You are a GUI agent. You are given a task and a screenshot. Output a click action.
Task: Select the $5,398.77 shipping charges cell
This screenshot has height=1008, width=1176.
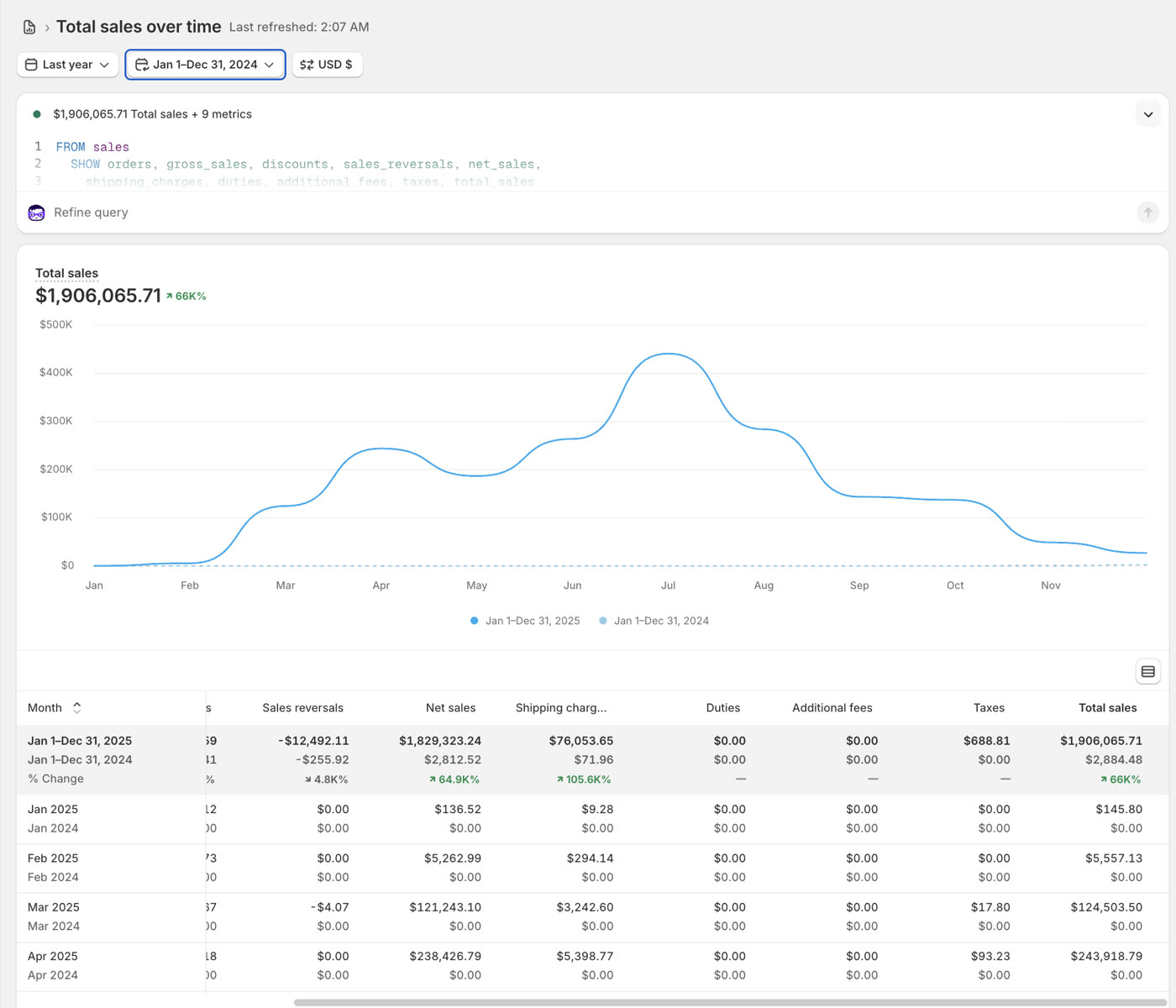(585, 956)
